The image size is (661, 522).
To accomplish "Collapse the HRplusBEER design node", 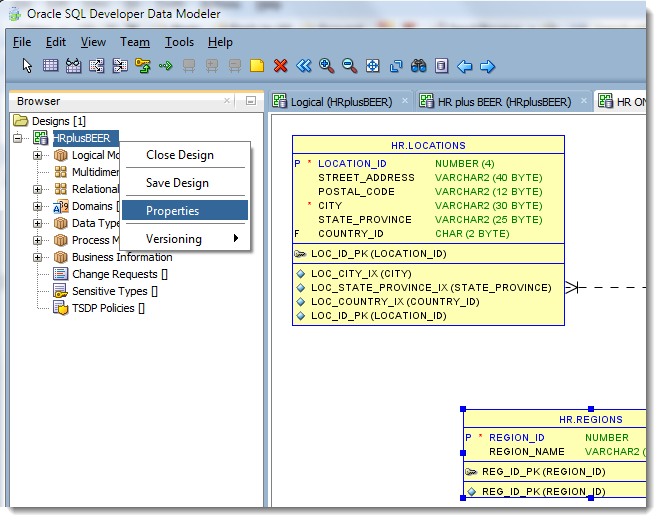I will click(17, 138).
